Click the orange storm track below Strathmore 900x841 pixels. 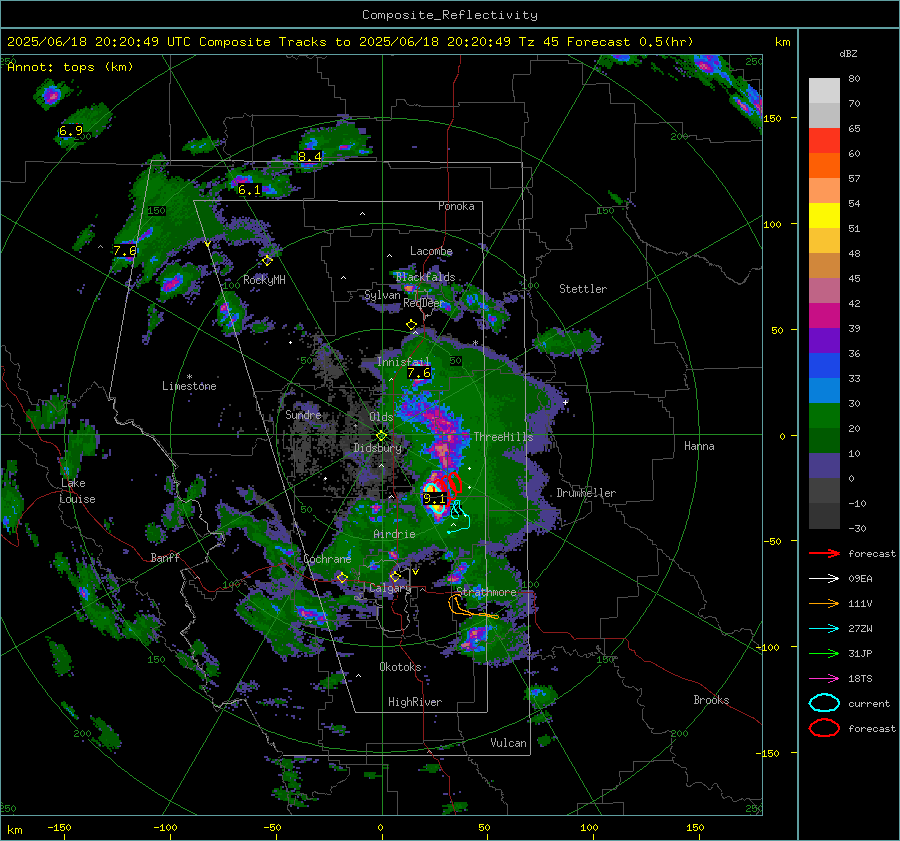[472, 607]
